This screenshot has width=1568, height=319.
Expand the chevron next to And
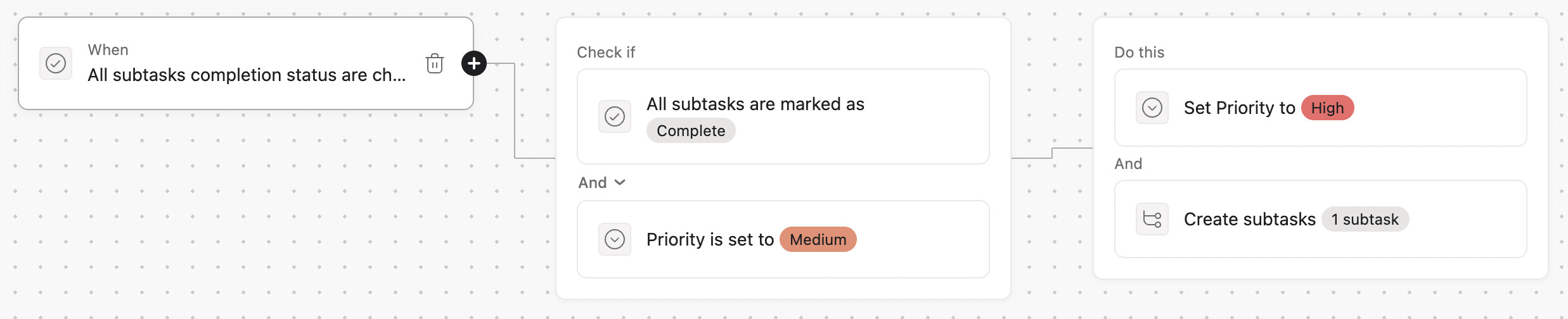point(620,183)
